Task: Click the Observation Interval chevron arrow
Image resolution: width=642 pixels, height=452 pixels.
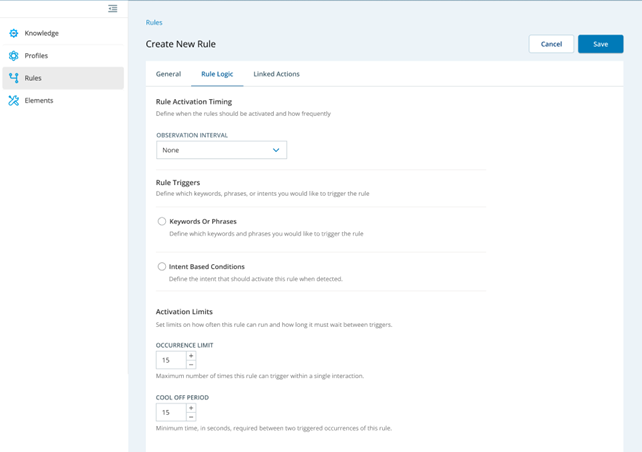Action: point(276,150)
